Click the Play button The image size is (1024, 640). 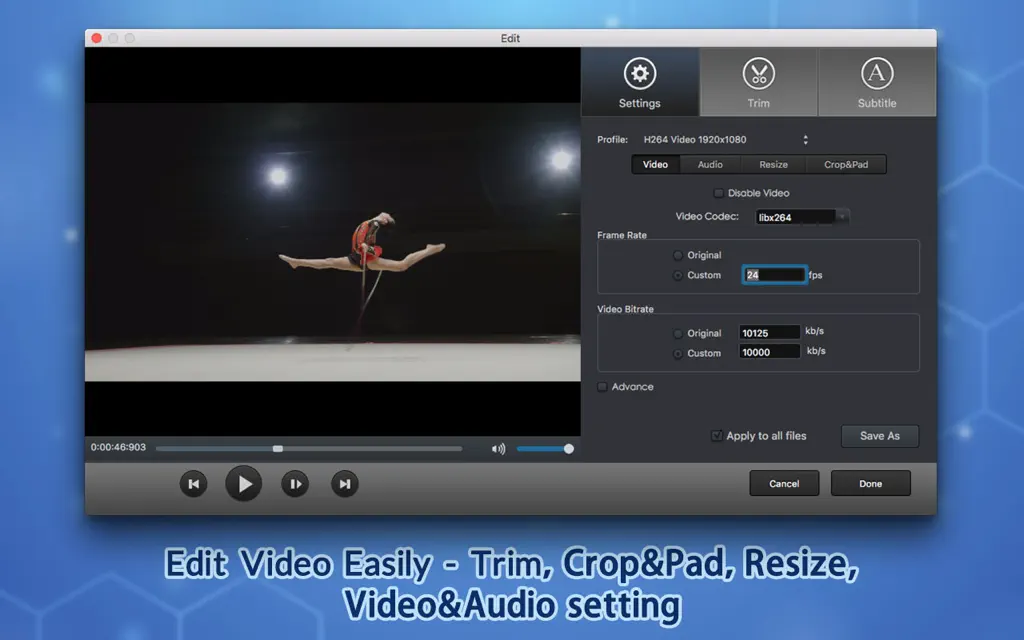tap(244, 483)
